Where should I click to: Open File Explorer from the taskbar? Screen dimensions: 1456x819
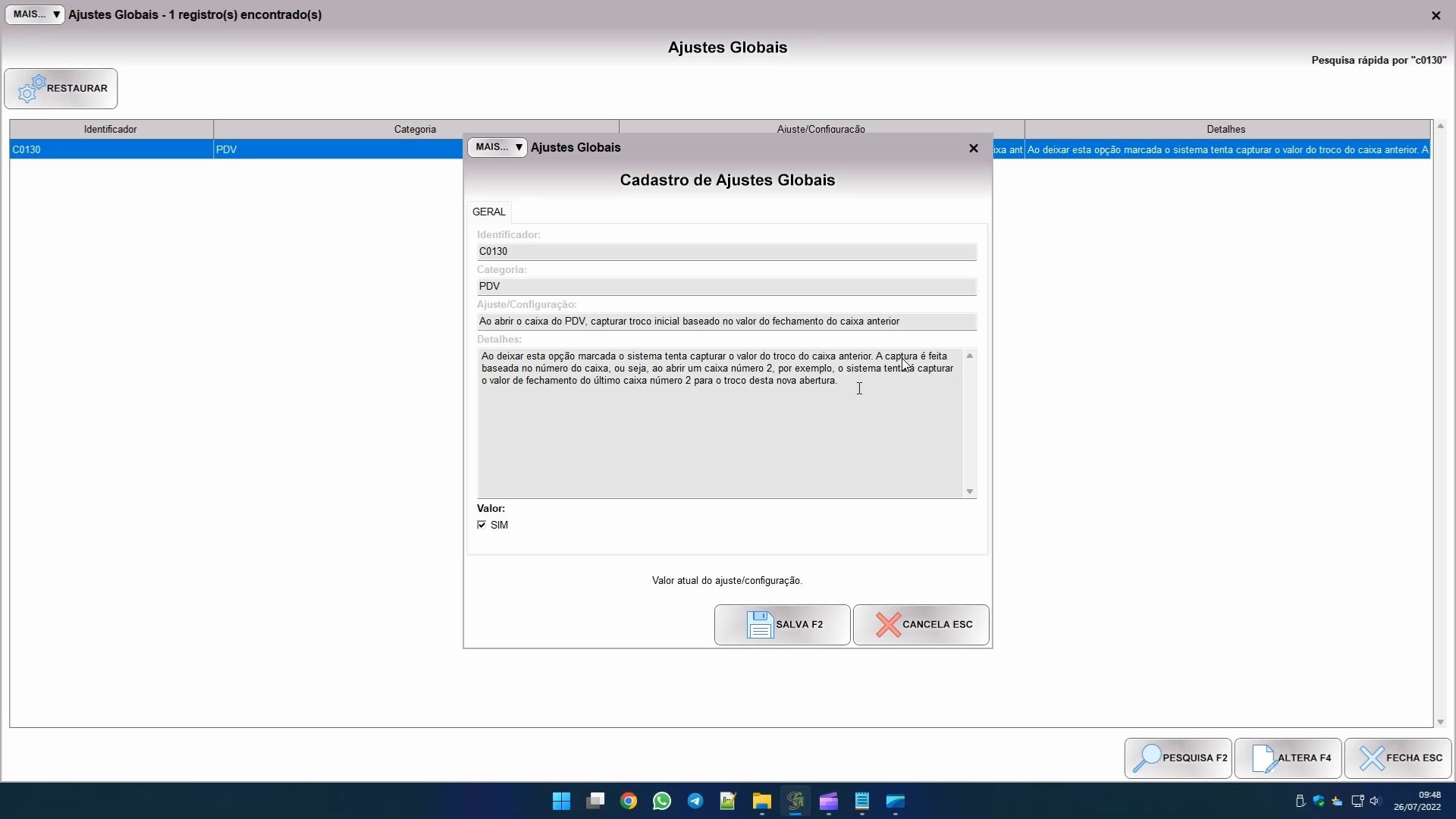(x=761, y=802)
